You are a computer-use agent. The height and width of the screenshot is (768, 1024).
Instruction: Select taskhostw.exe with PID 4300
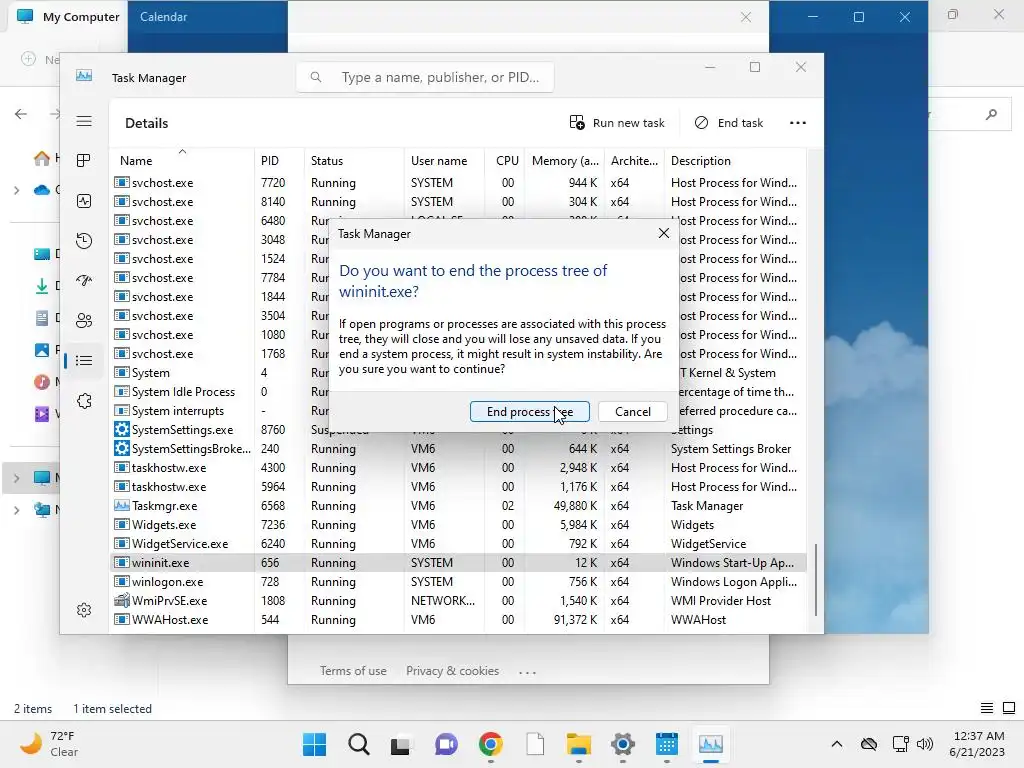pos(460,468)
